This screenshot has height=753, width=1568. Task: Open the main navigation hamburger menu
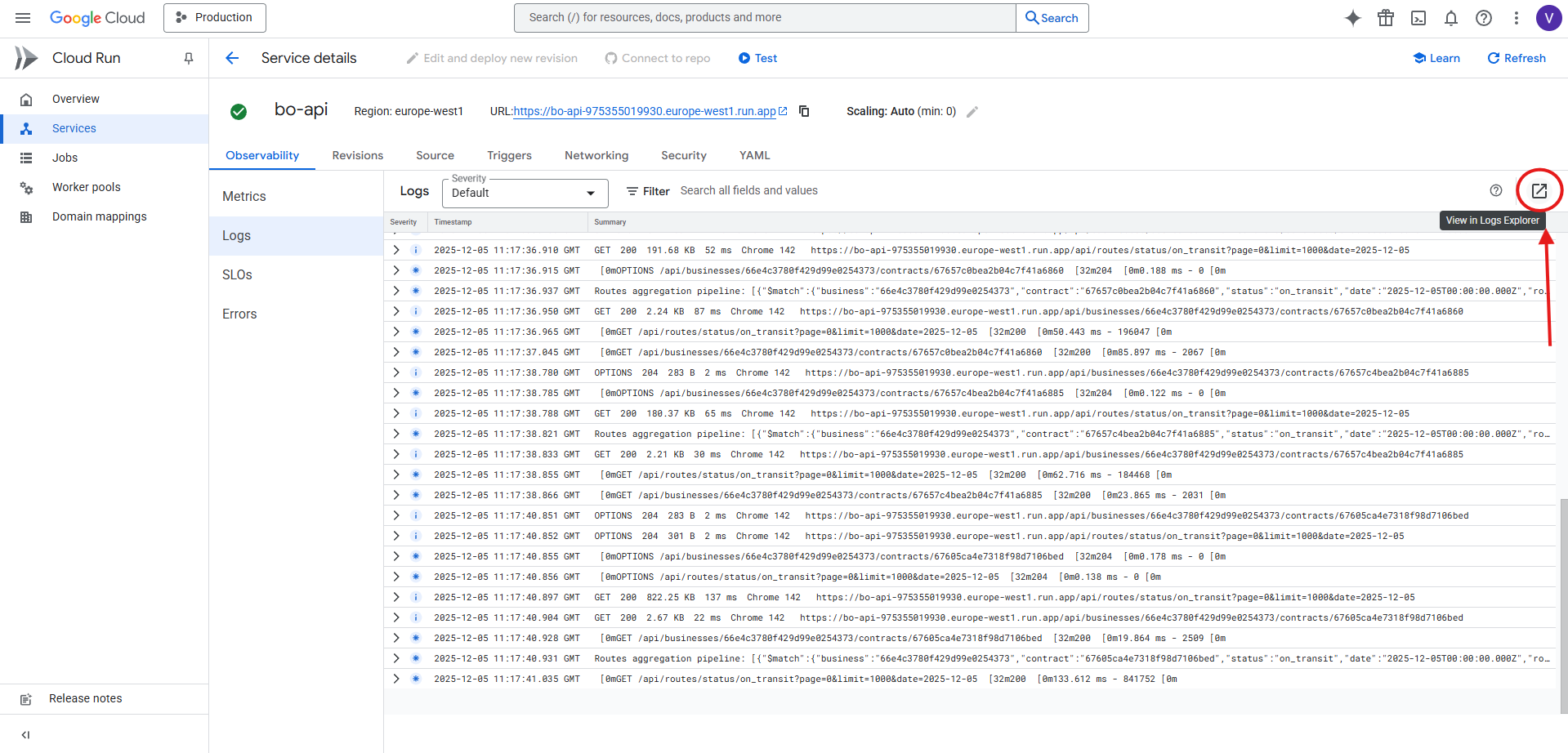coord(22,17)
